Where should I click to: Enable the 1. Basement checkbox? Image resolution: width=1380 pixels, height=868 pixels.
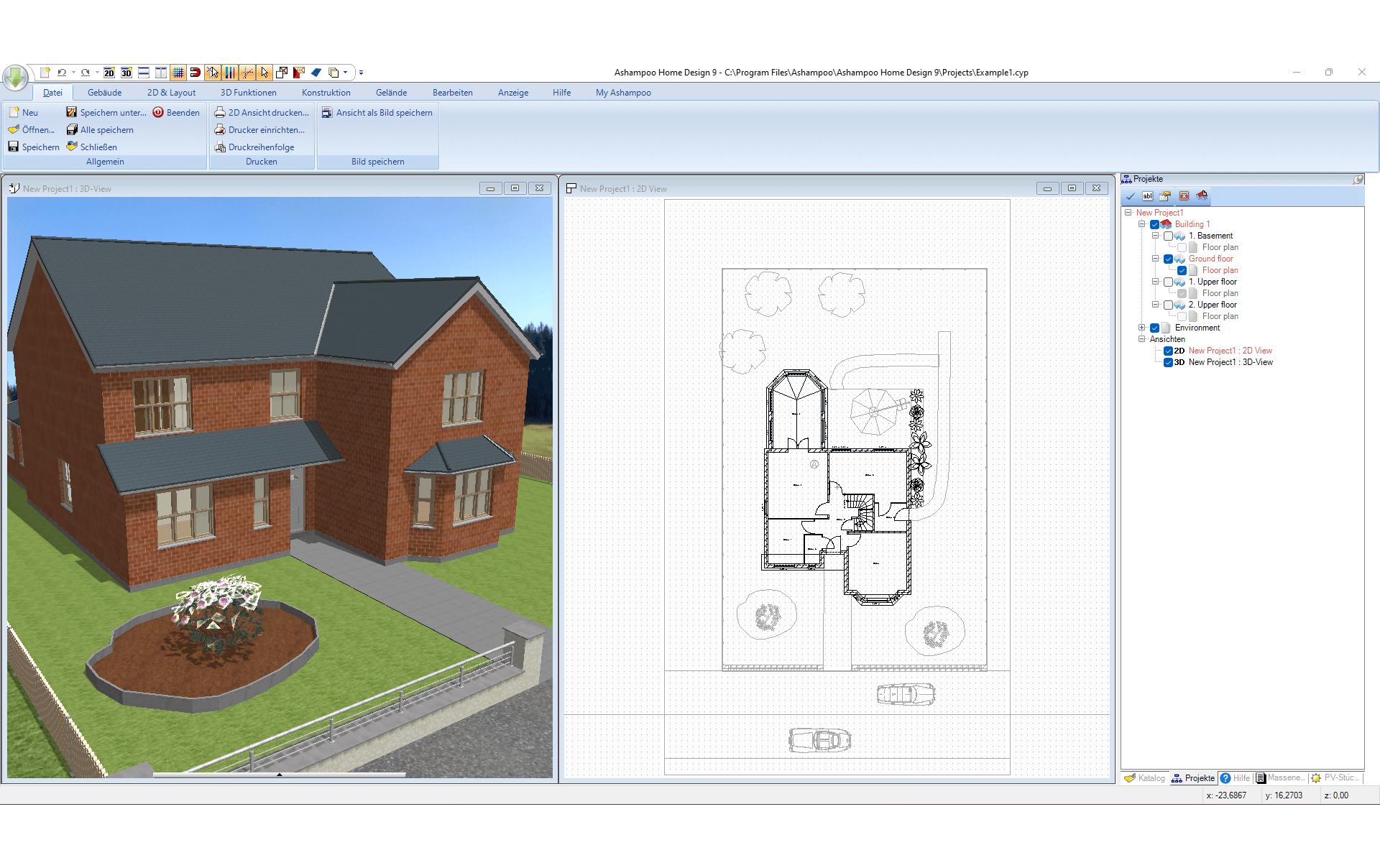pos(1168,236)
